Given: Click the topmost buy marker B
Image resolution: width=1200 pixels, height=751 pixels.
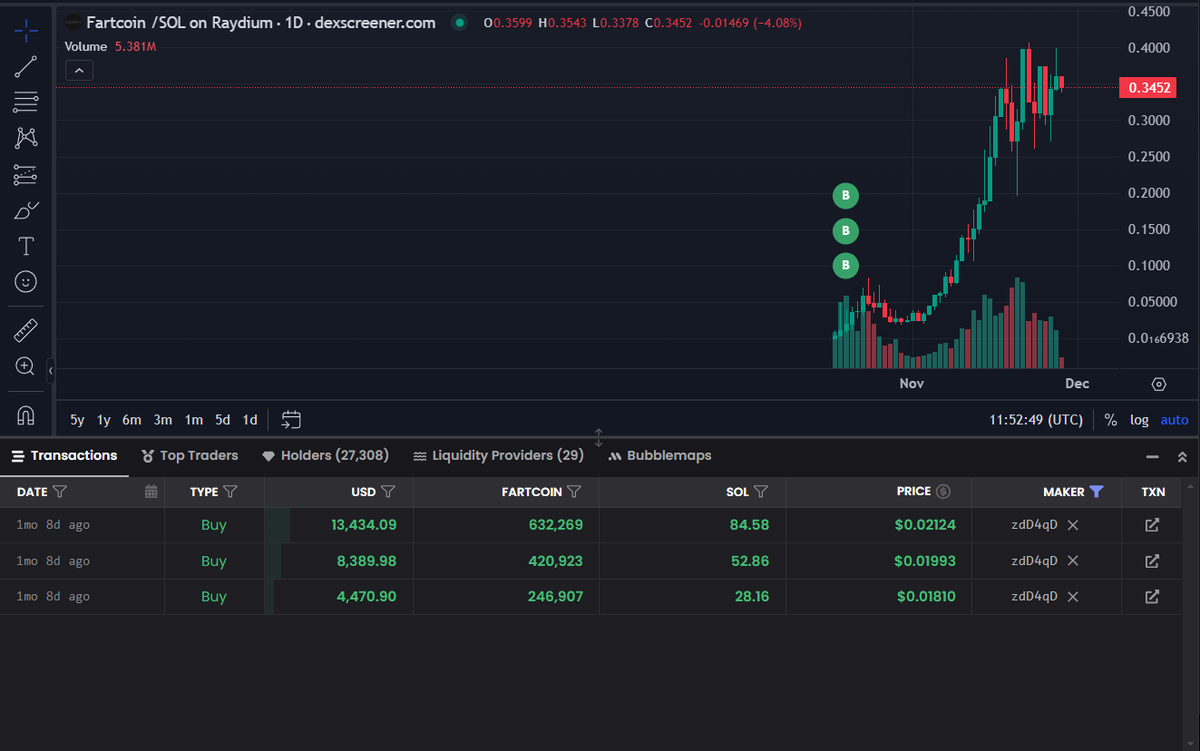Looking at the screenshot, I should point(846,195).
